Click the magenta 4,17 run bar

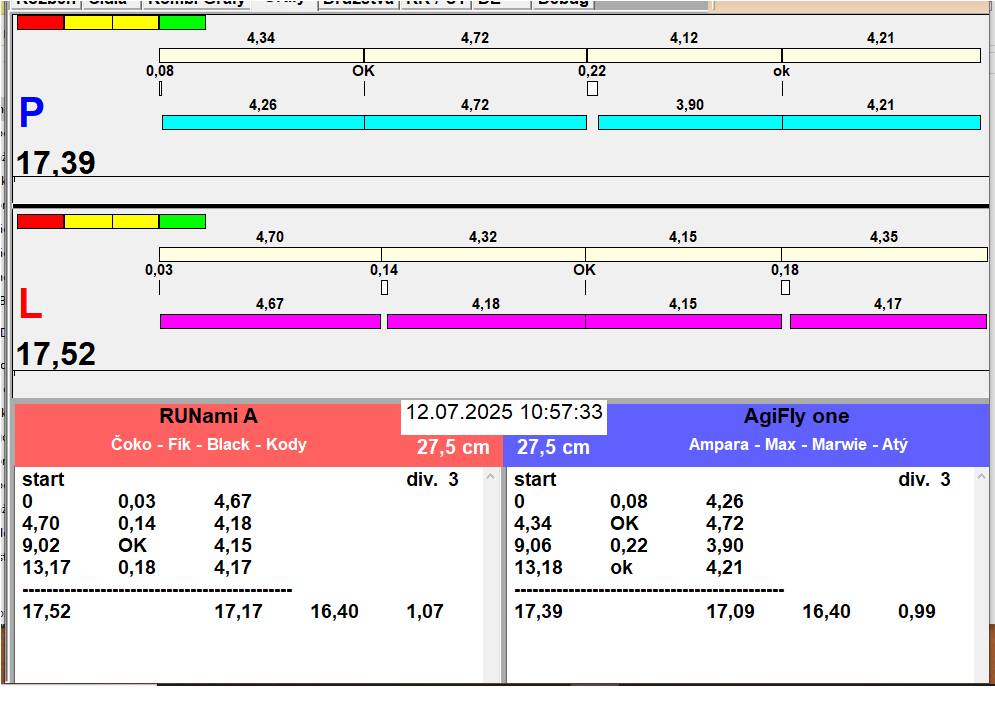point(887,321)
